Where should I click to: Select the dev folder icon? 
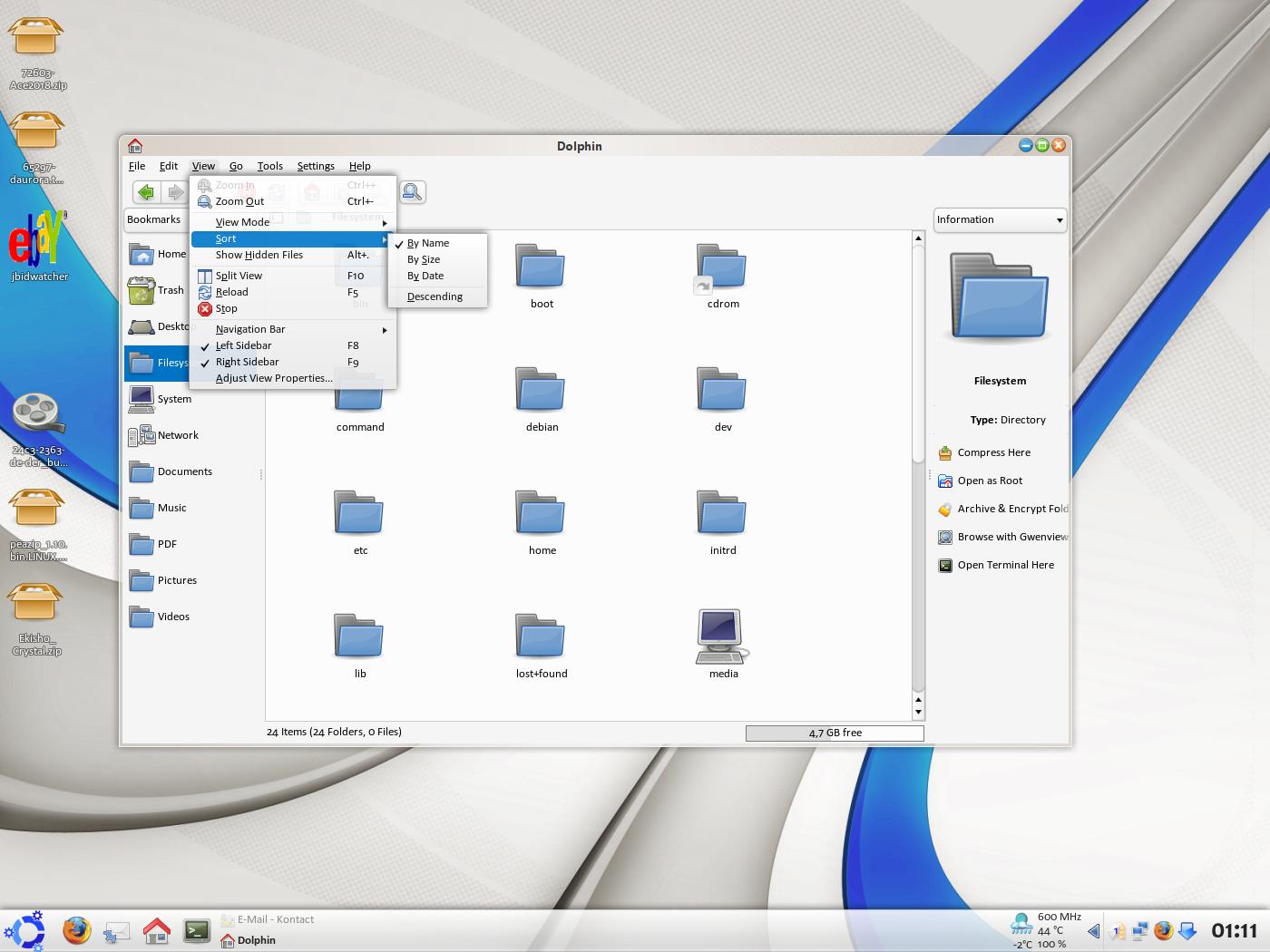pyautogui.click(x=722, y=390)
